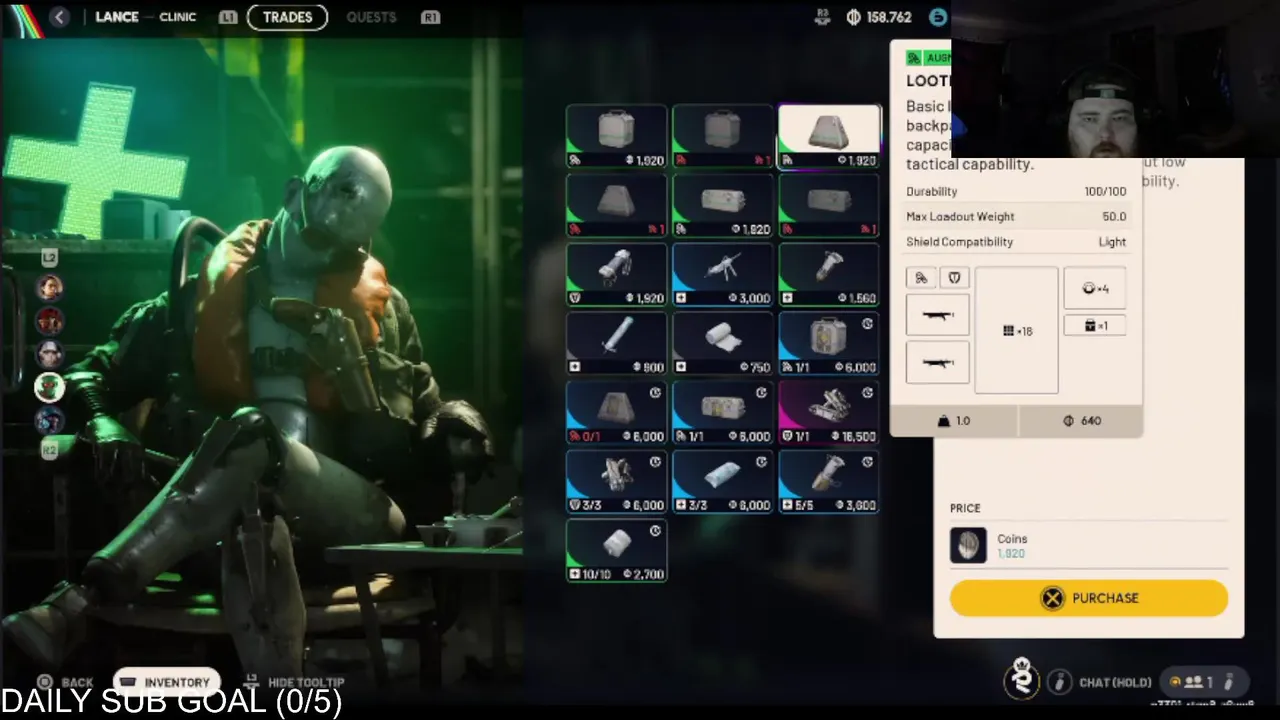
Task: Select the 10/10 item priced 2,700
Action: [617, 551]
